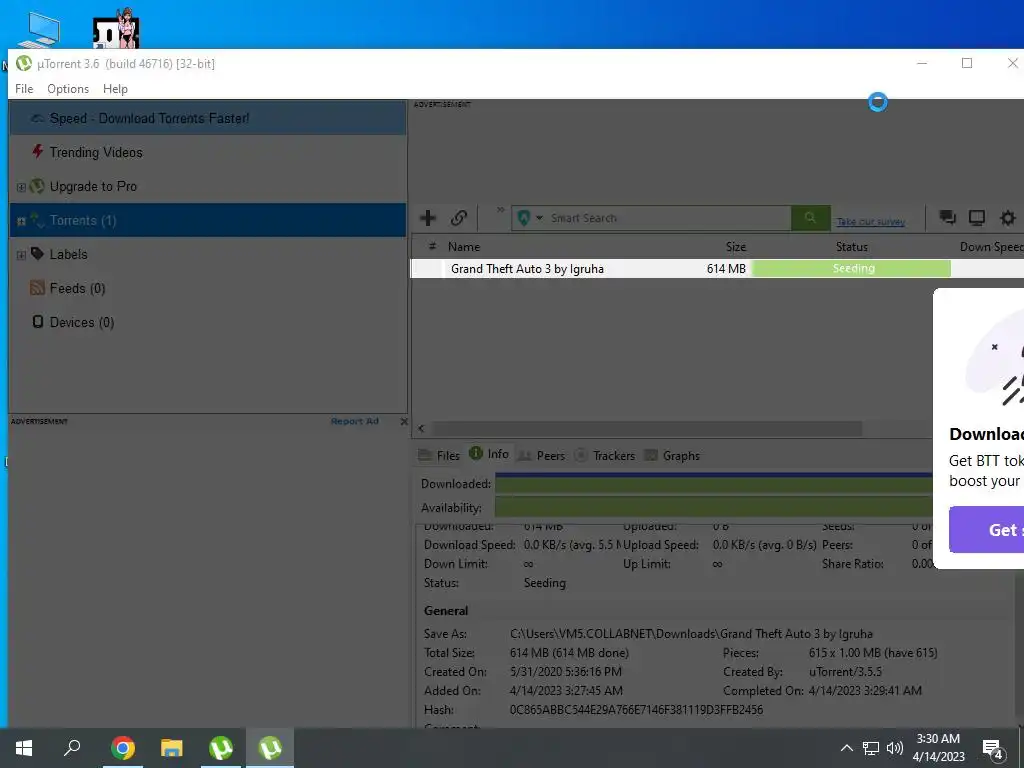The width and height of the screenshot is (1024, 768).
Task: Click the active uTorrent taskbar icon
Action: (x=270, y=748)
